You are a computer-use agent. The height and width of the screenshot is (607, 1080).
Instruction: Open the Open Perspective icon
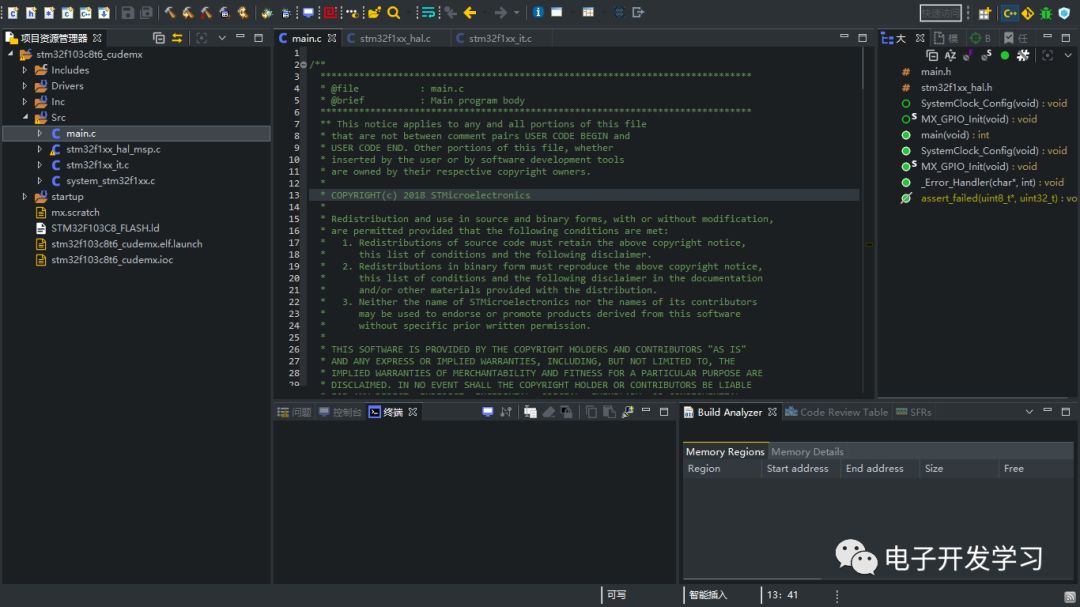pyautogui.click(x=984, y=13)
